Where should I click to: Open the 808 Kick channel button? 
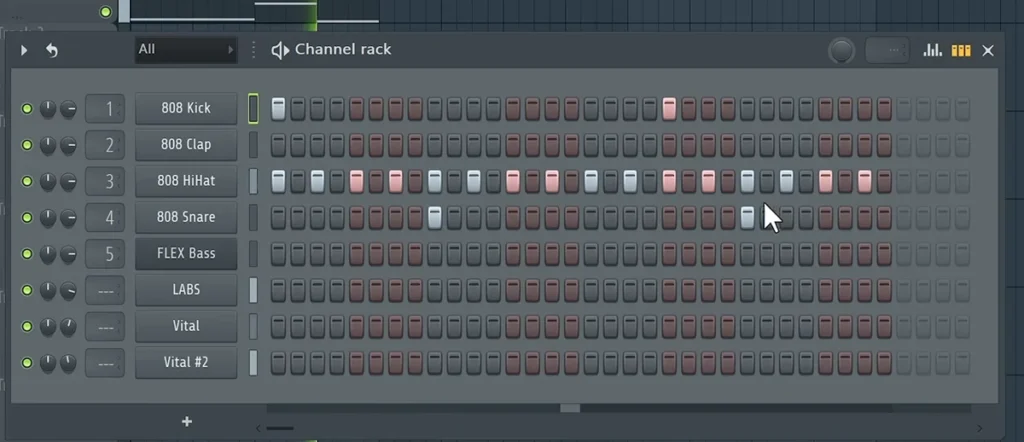(186, 108)
